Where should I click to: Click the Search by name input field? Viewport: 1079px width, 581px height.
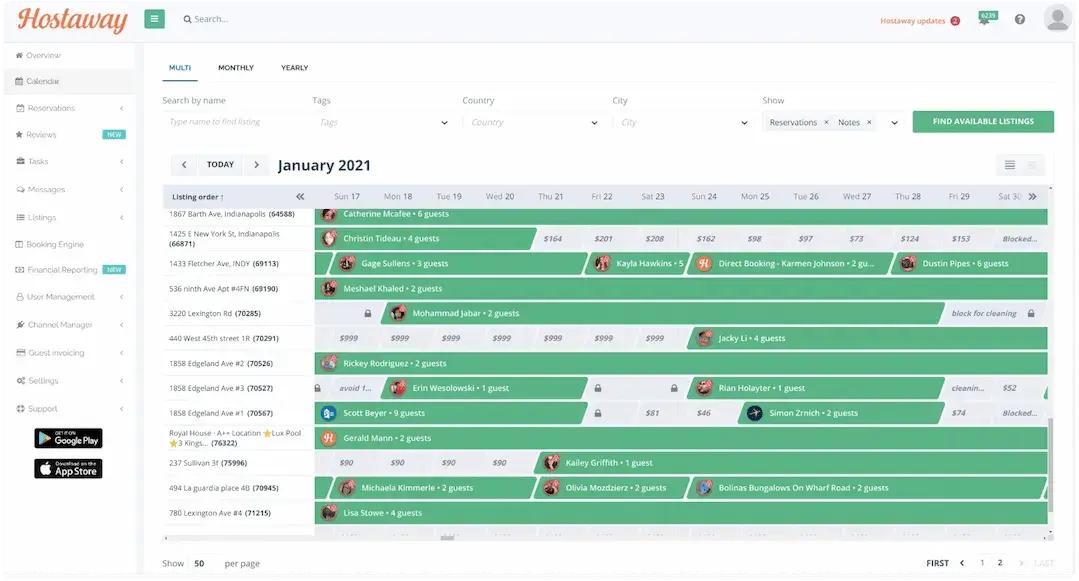[x=230, y=122]
